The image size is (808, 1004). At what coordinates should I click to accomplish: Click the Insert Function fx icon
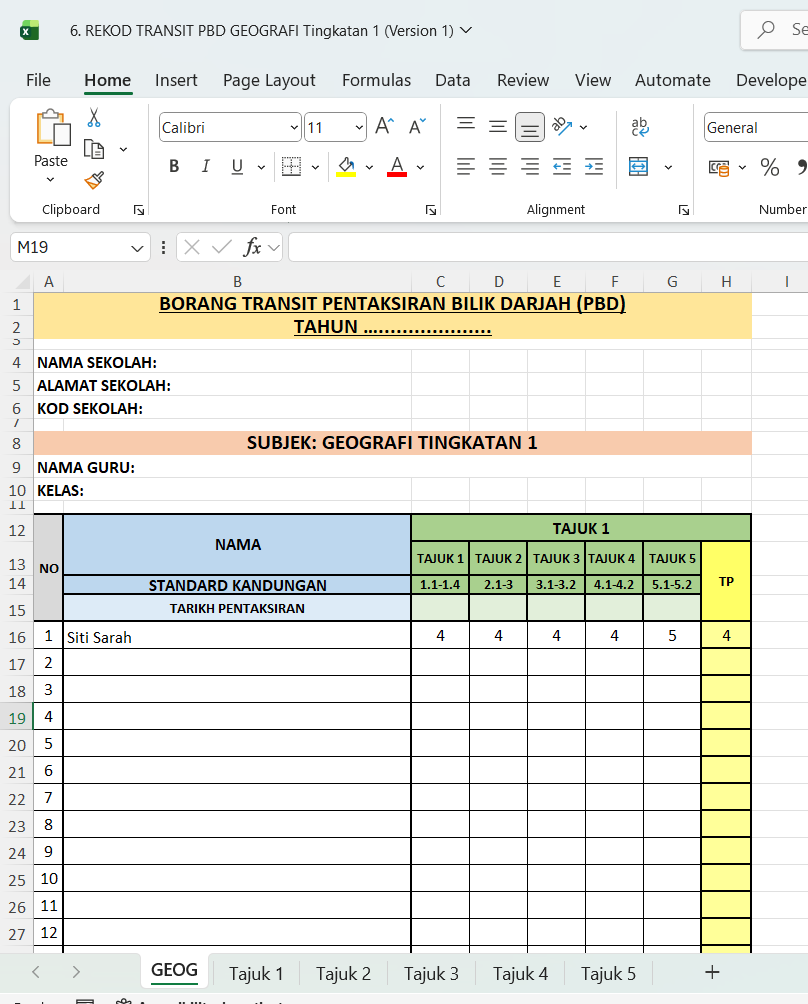253,247
